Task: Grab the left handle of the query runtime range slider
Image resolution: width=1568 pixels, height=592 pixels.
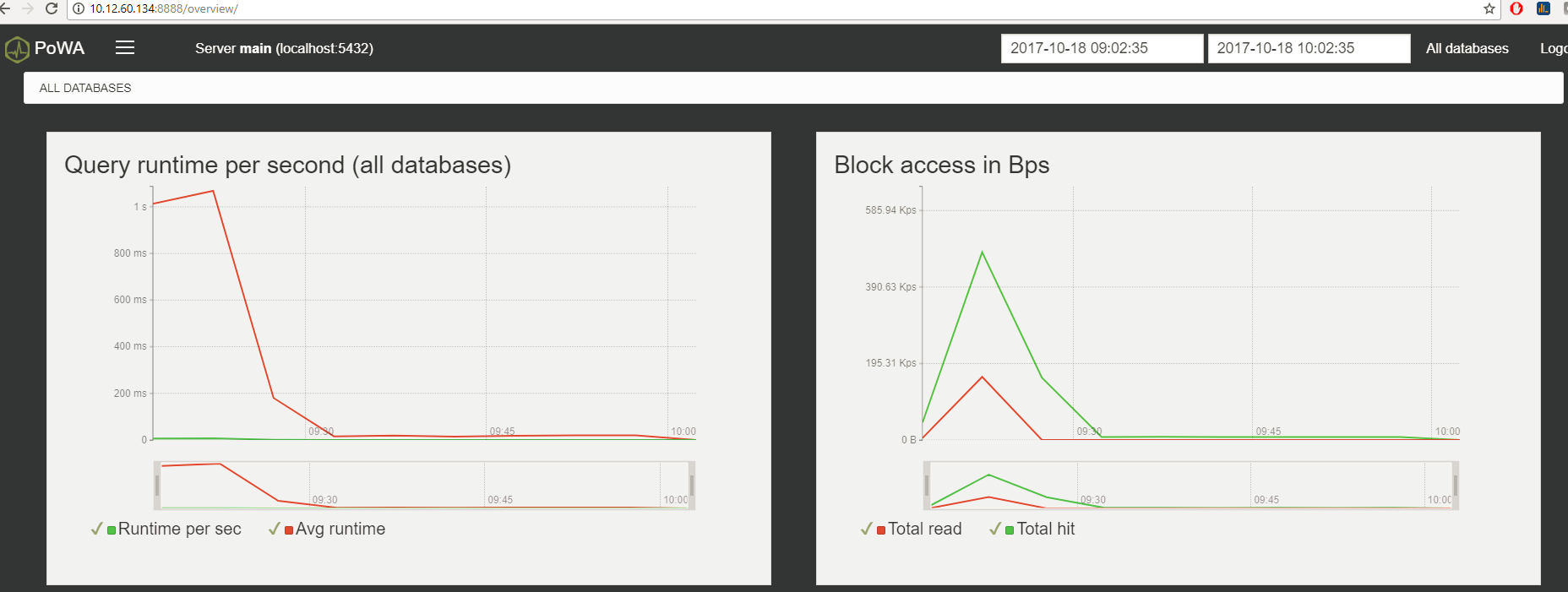Action: (x=157, y=486)
